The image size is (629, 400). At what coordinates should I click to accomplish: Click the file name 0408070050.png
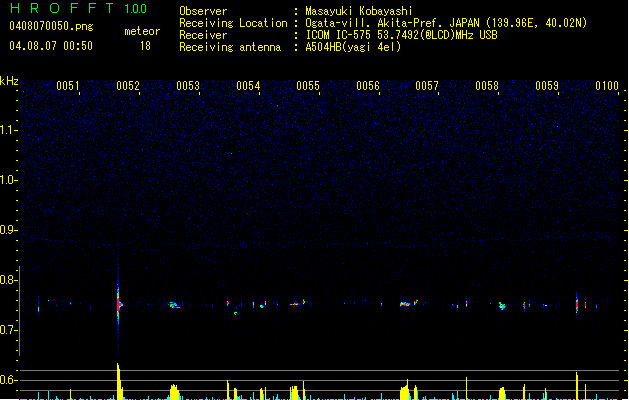click(x=51, y=26)
